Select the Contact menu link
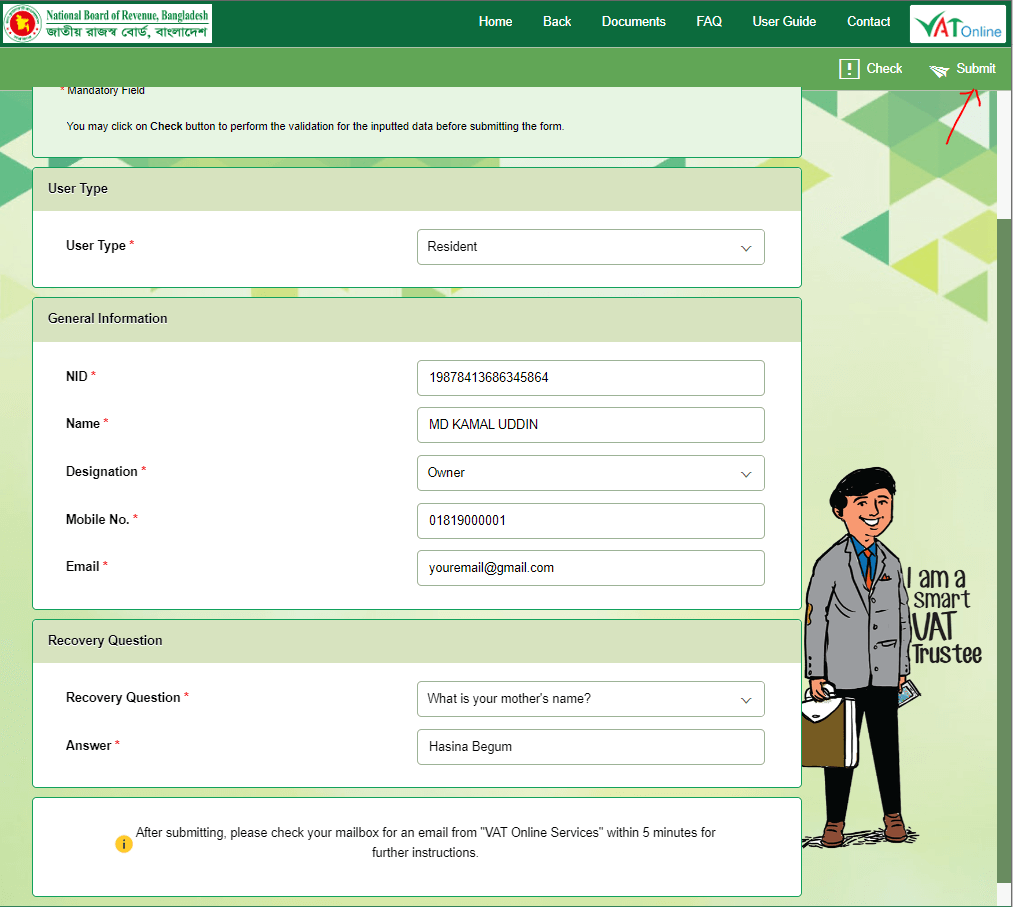This screenshot has height=907, width=1013. coord(868,22)
